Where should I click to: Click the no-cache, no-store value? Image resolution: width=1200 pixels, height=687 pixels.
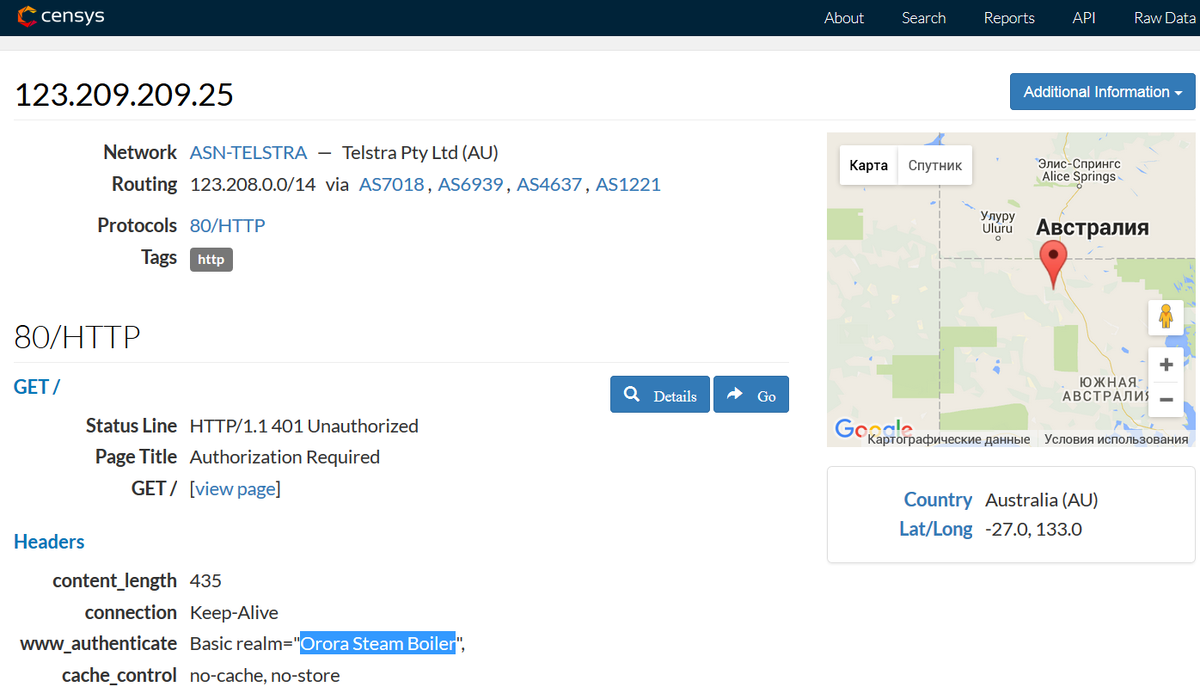265,676
